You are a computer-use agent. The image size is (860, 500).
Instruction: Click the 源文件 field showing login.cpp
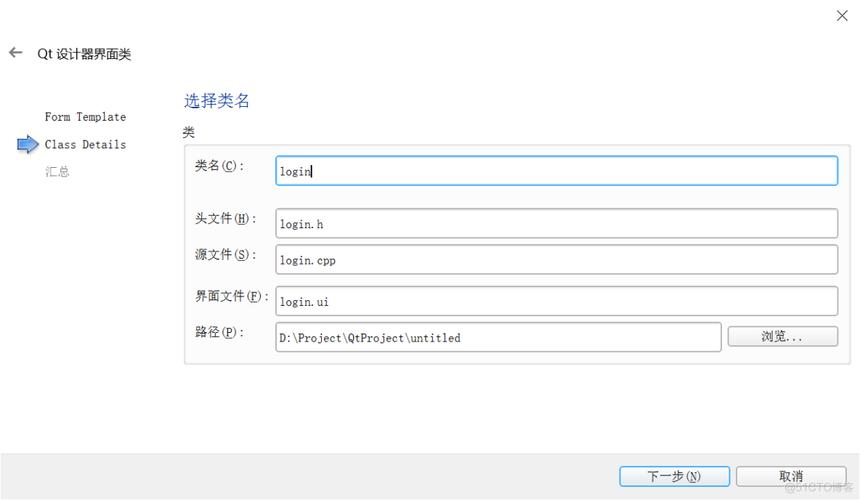point(556,260)
